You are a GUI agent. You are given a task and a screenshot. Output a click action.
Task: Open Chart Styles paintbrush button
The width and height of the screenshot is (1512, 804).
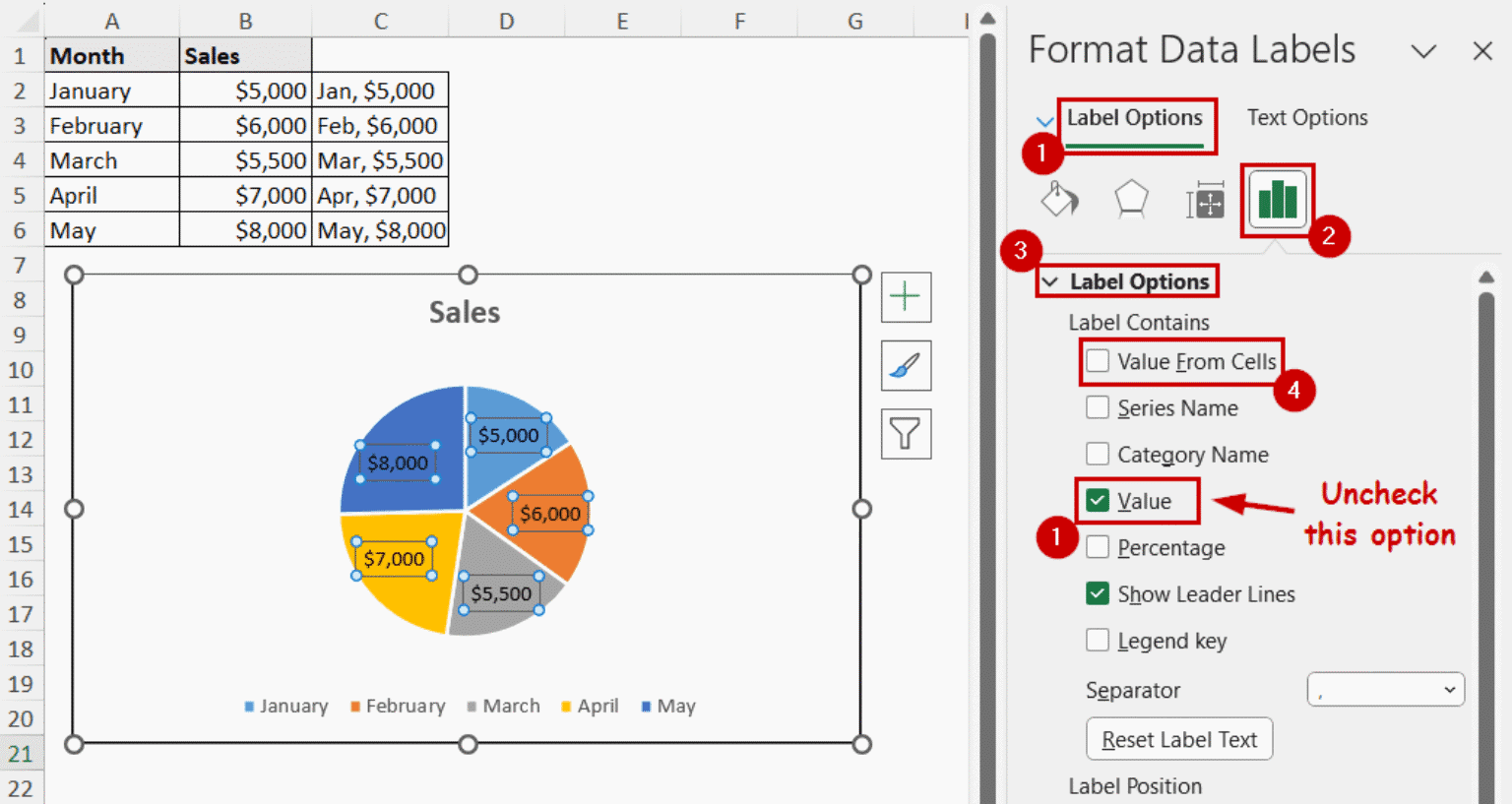[906, 366]
